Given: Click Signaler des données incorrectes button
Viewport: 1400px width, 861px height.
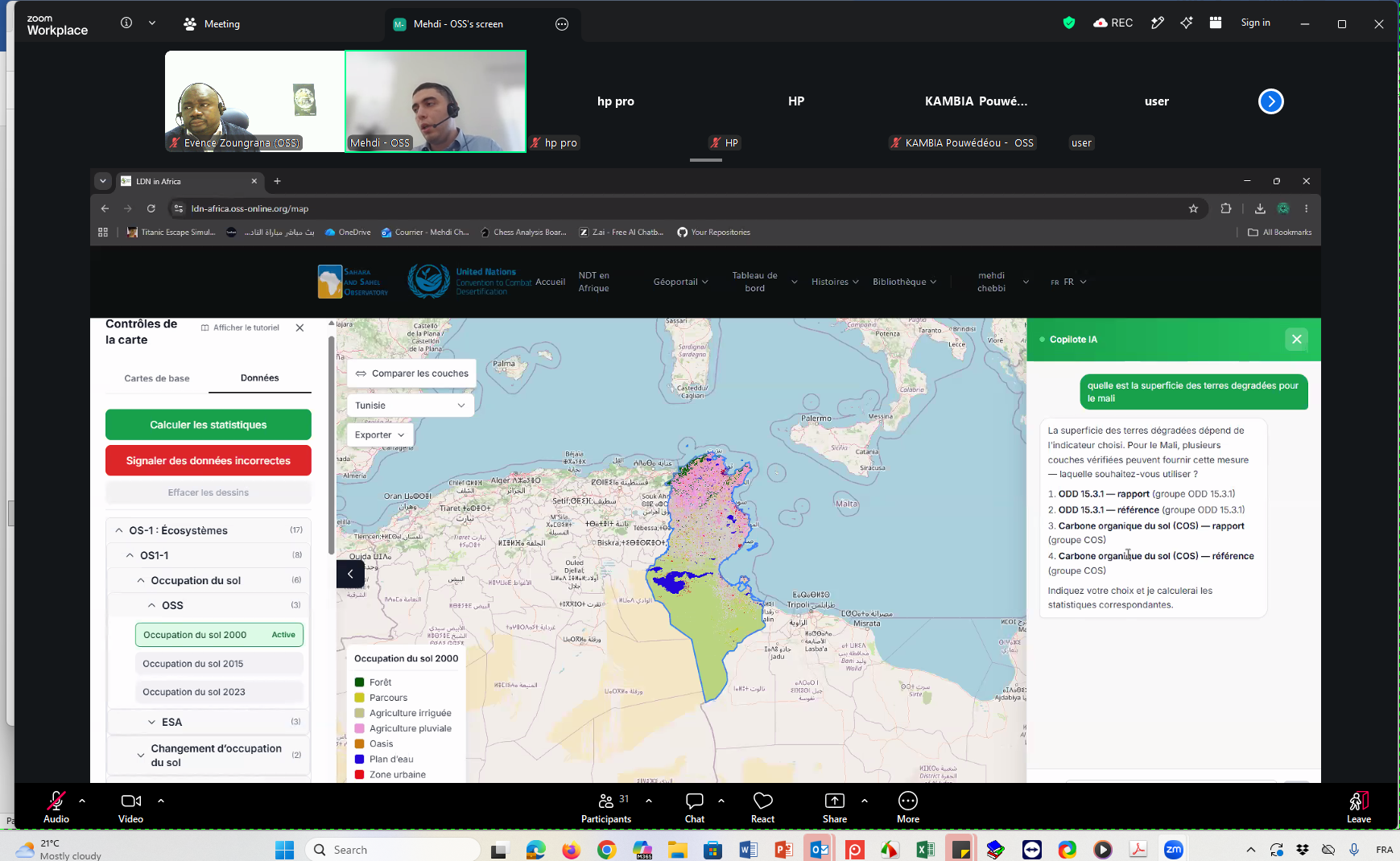Looking at the screenshot, I should pos(209,461).
